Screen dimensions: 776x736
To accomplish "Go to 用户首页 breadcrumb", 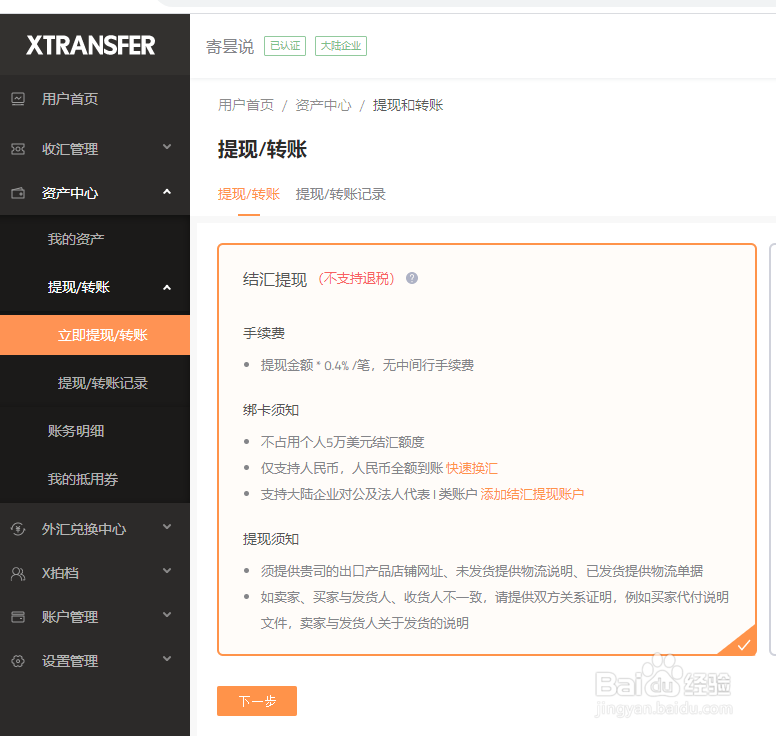I will tap(246, 105).
